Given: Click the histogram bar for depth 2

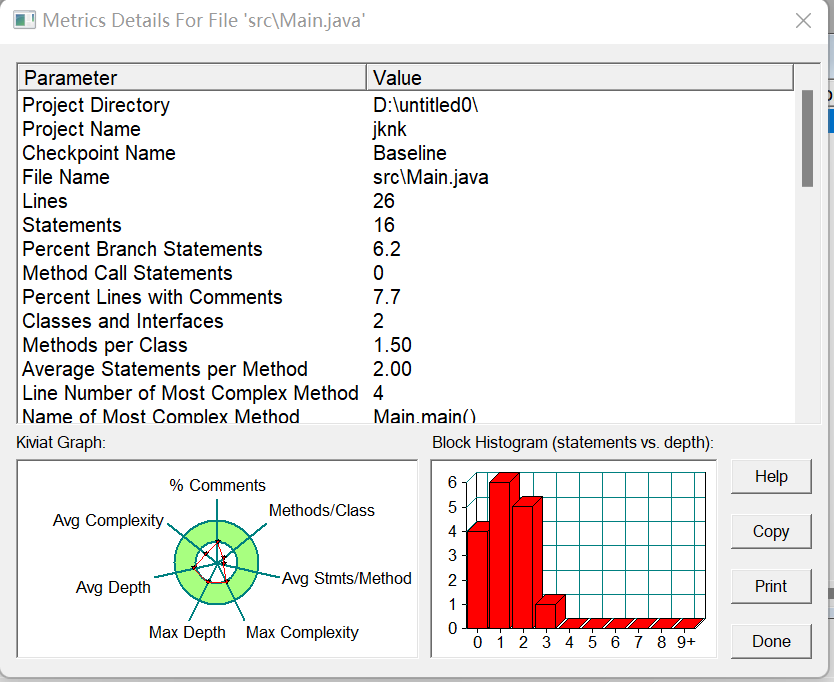Looking at the screenshot, I should (523, 567).
